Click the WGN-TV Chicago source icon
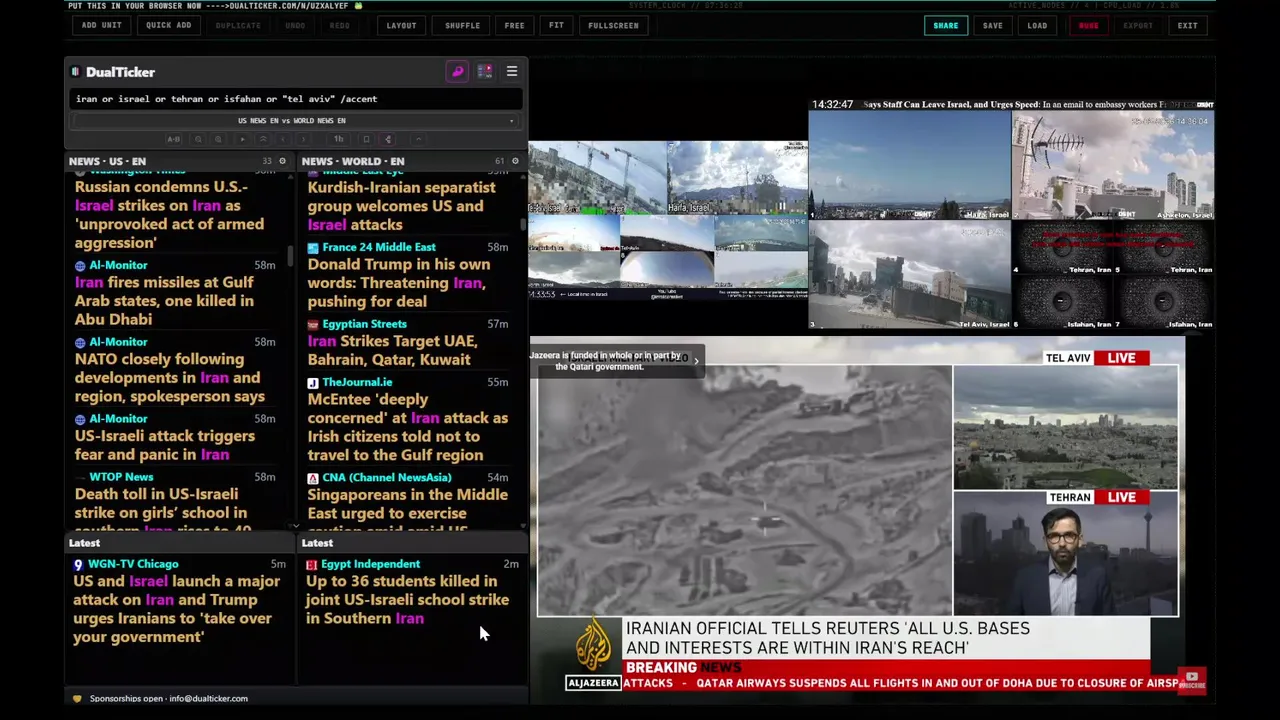 point(78,564)
